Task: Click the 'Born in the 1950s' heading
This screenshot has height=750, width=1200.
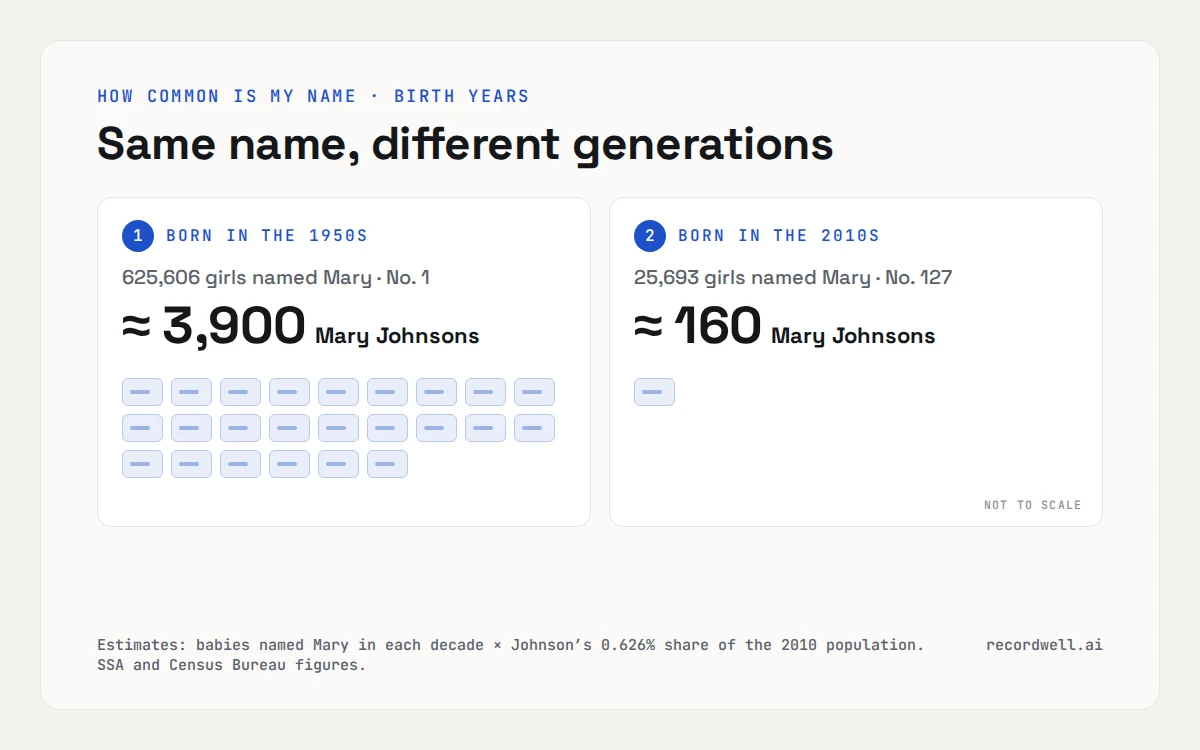Action: click(267, 236)
